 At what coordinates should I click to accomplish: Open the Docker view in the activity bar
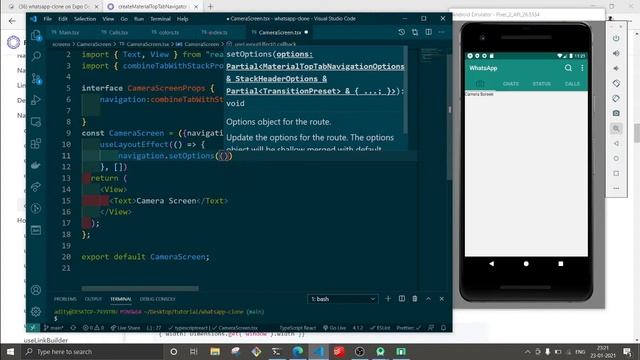36,165
